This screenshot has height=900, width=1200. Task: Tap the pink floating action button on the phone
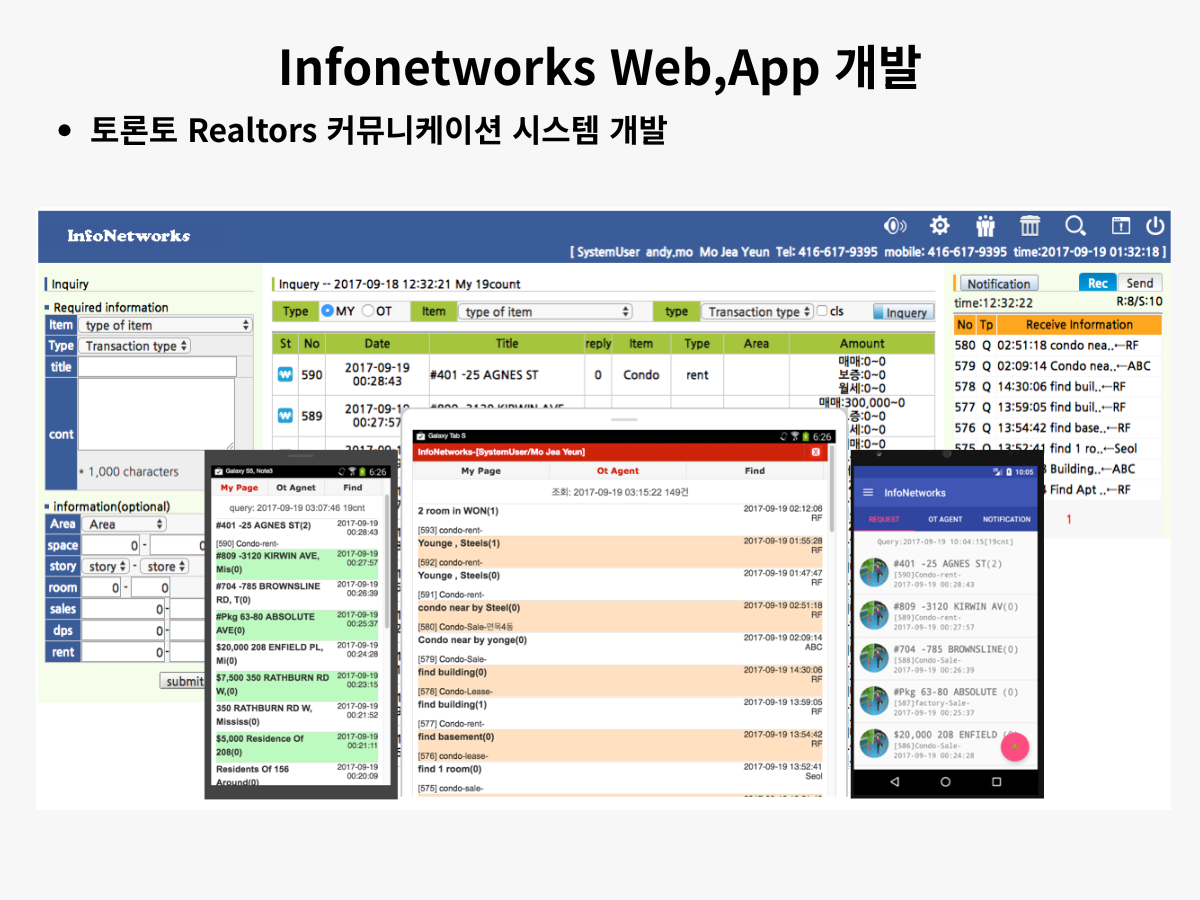tap(1015, 747)
